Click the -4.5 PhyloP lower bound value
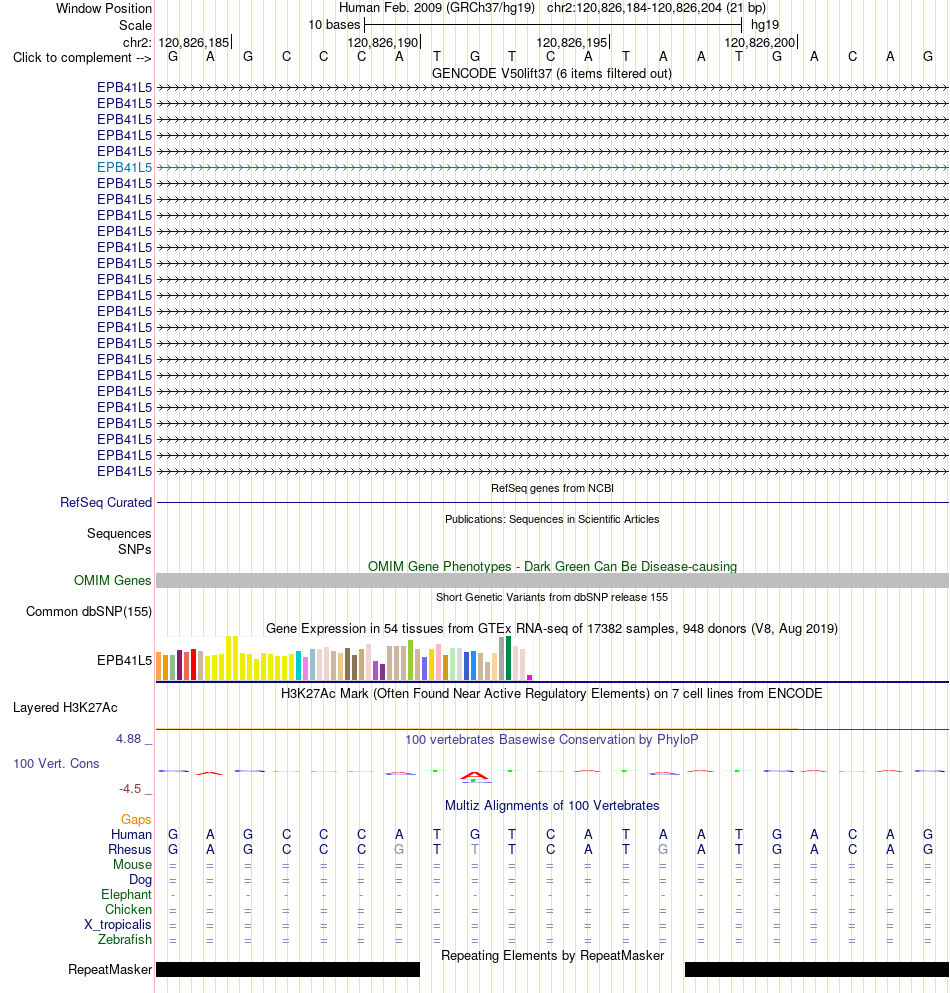Image resolution: width=950 pixels, height=993 pixels. click(x=130, y=788)
